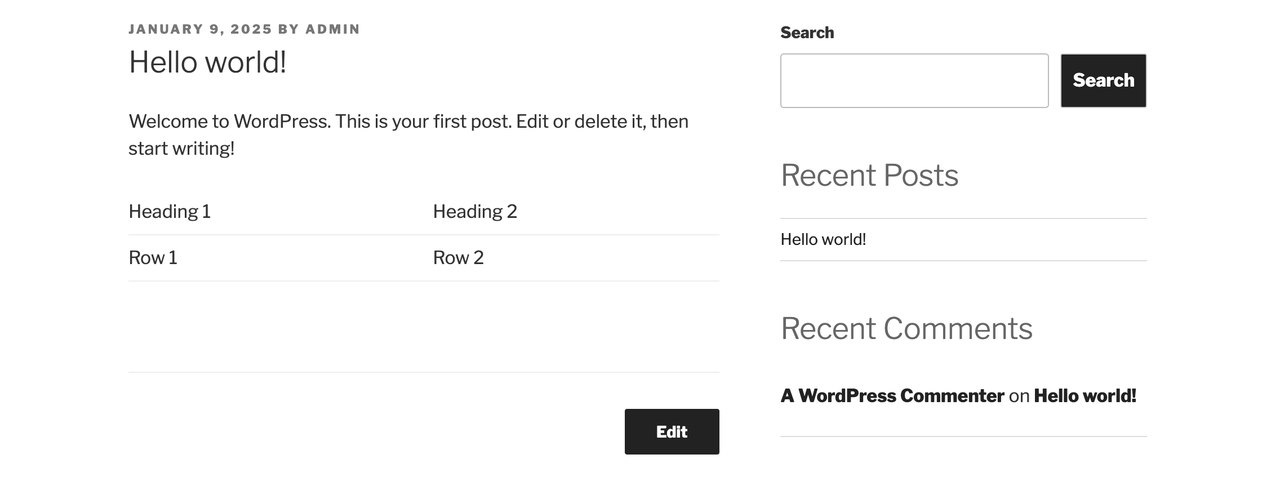Click the word "on" in Recent Comments
This screenshot has width=1280, height=482.
tap(1019, 395)
